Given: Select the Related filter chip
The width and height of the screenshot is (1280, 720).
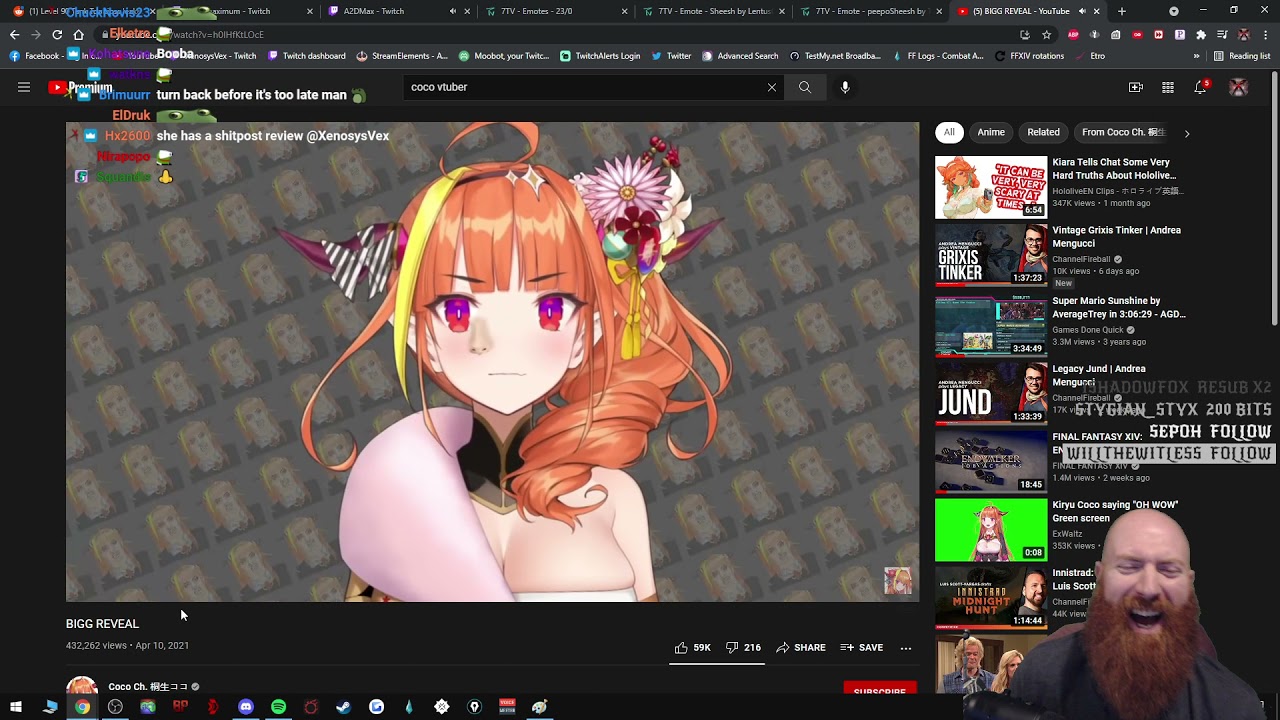Looking at the screenshot, I should (1043, 132).
